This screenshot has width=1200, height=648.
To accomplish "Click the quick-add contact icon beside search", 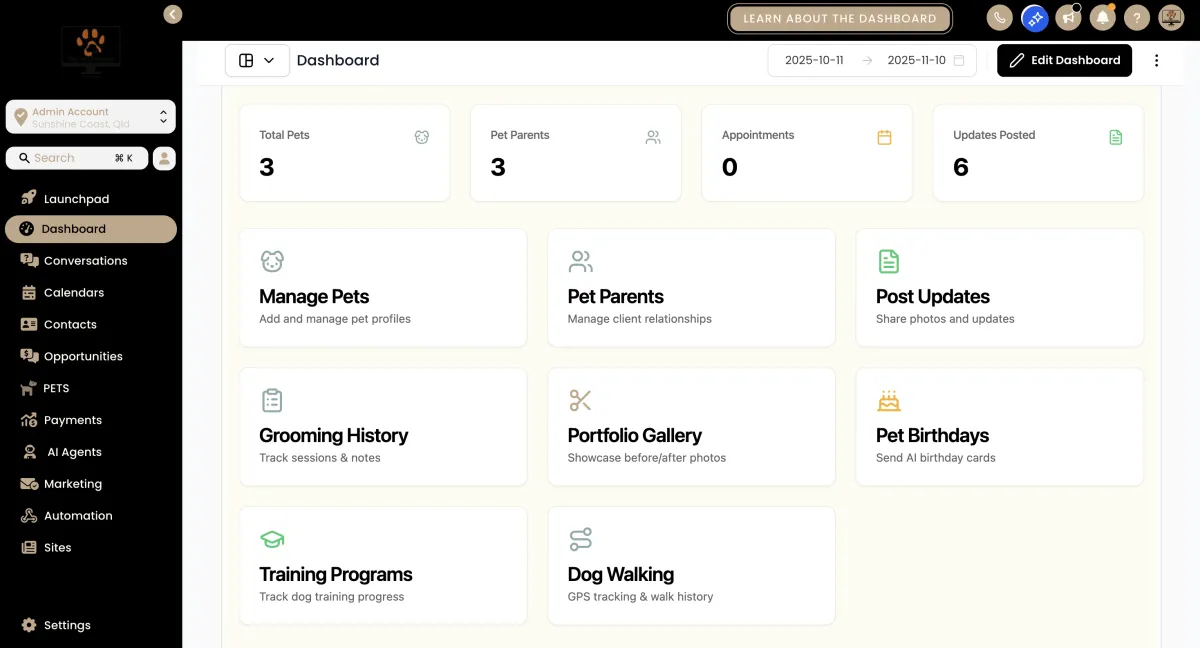I will coord(164,158).
